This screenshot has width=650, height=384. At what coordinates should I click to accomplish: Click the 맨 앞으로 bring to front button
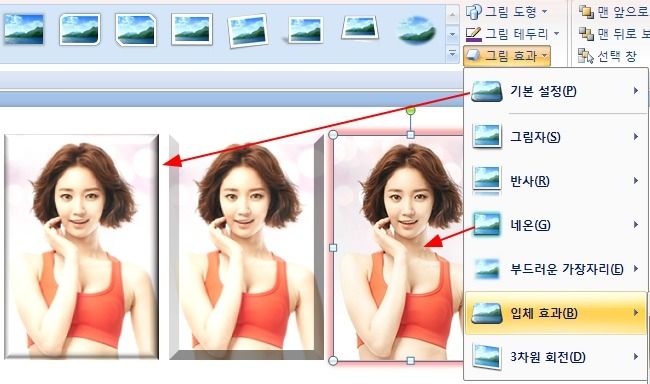click(x=614, y=12)
